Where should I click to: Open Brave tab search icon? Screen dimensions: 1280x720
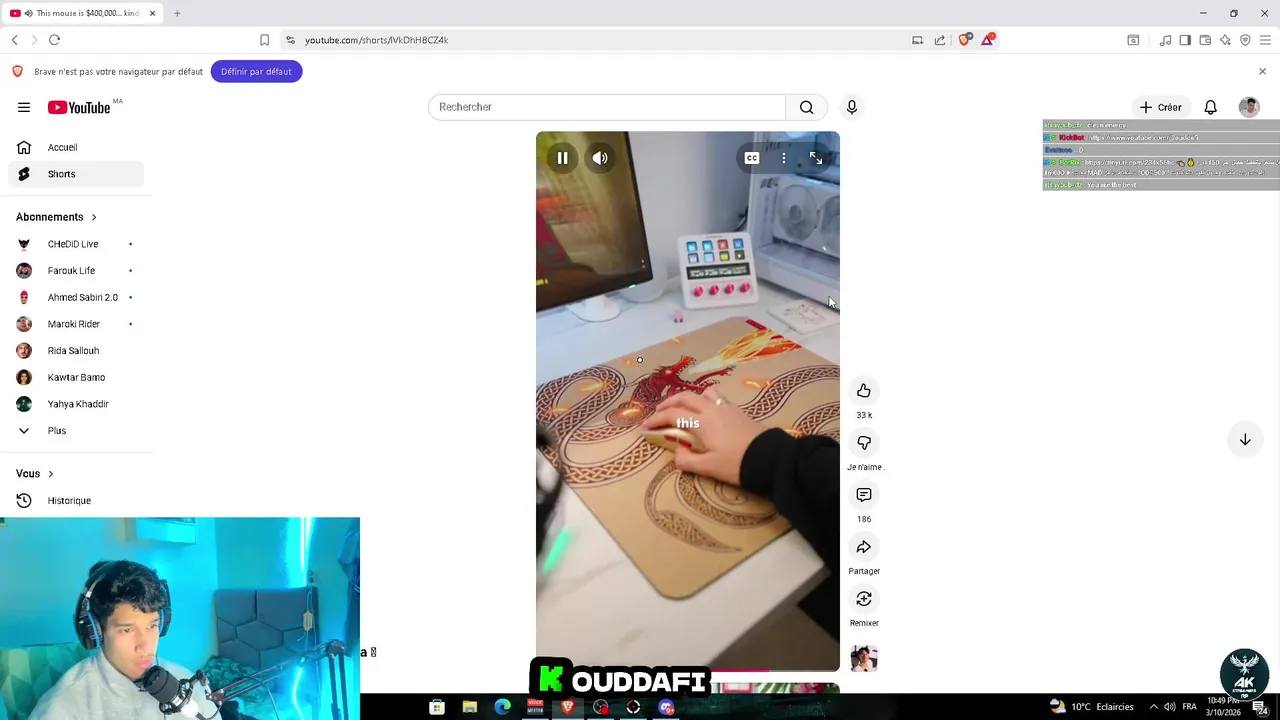tap(1133, 40)
